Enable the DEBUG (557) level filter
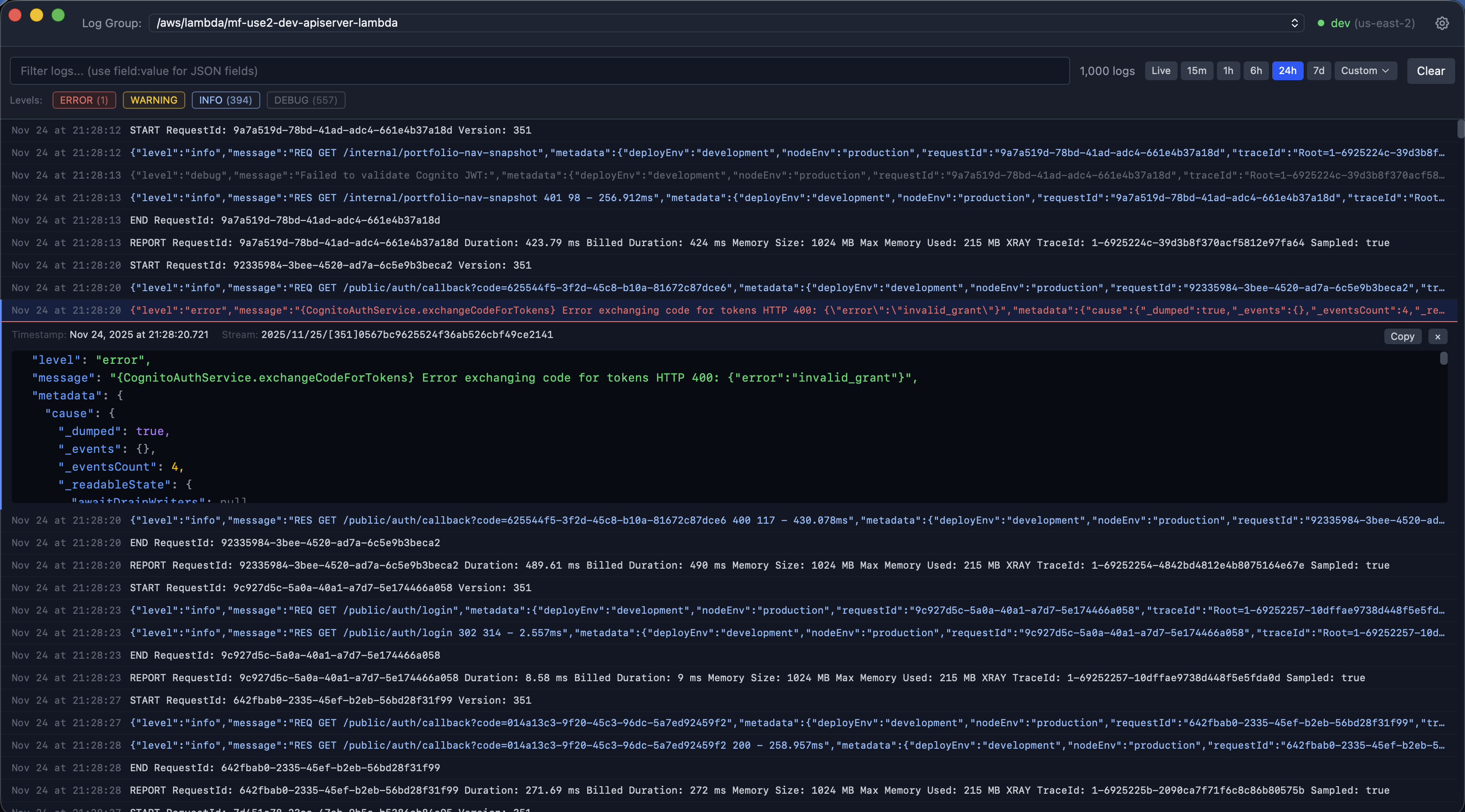 (306, 100)
